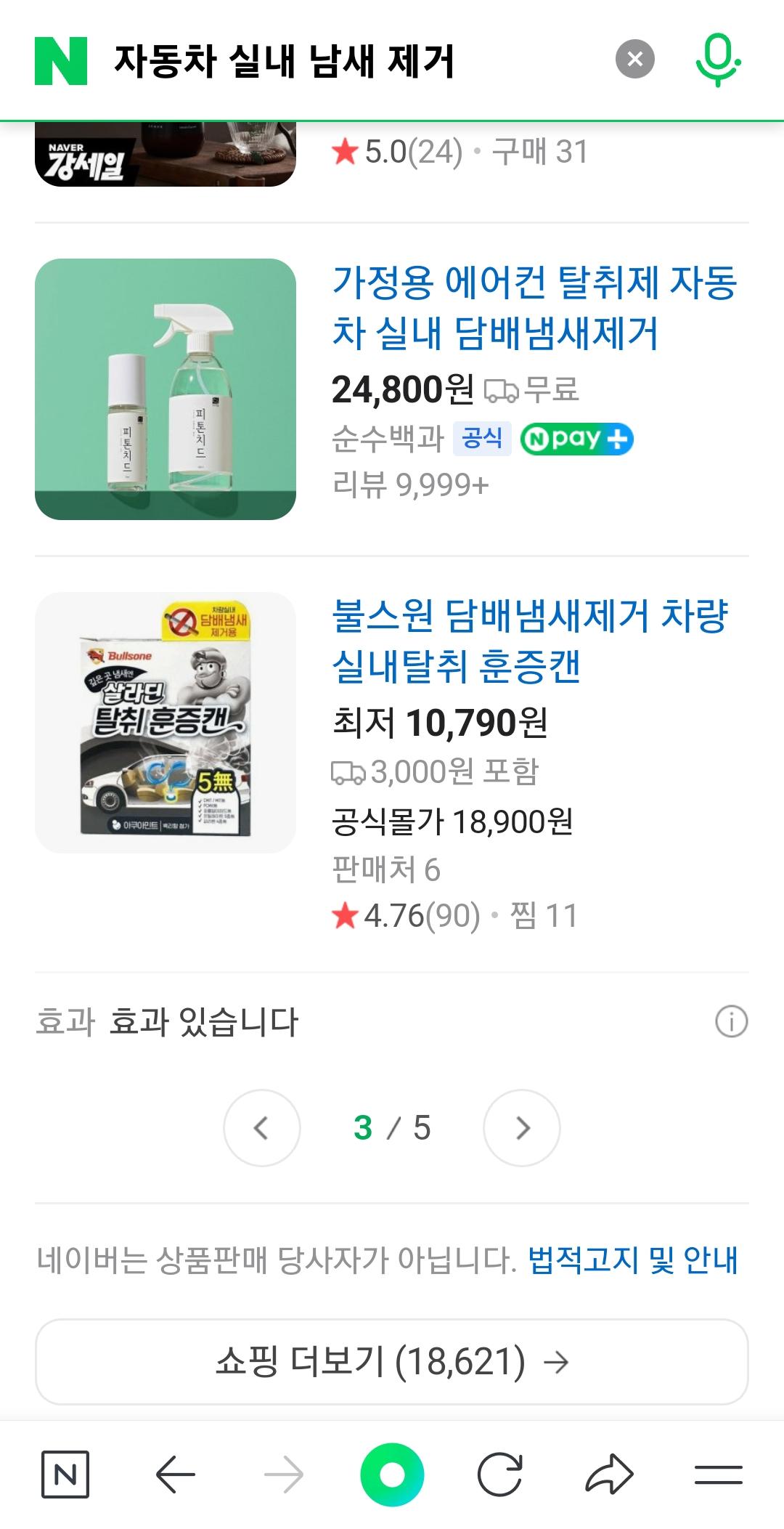The width and height of the screenshot is (784, 1529).
Task: View the 피톤치드 spray bottle thumbnail
Action: (x=166, y=389)
